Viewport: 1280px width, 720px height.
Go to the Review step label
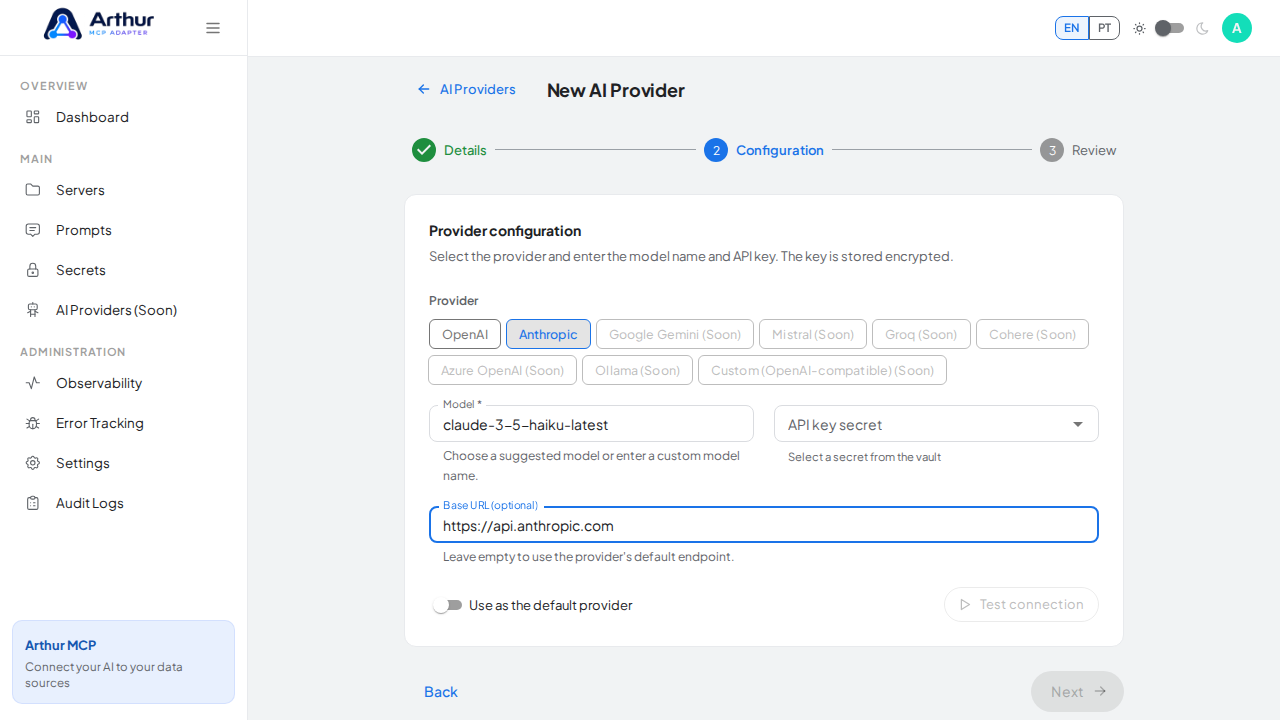coord(1094,150)
